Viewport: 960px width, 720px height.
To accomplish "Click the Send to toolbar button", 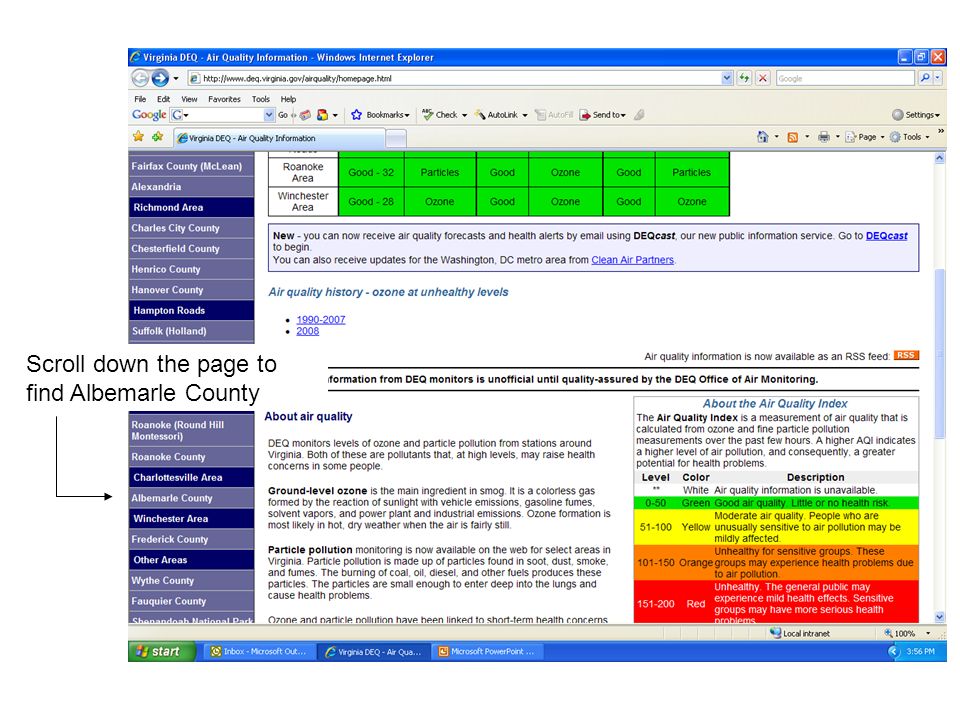I will click(x=603, y=114).
